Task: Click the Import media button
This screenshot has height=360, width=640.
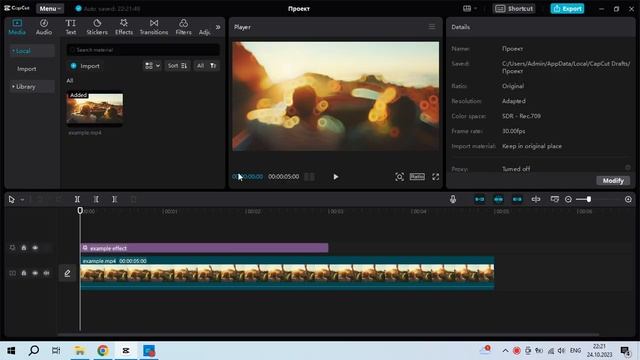Action: click(x=85, y=66)
